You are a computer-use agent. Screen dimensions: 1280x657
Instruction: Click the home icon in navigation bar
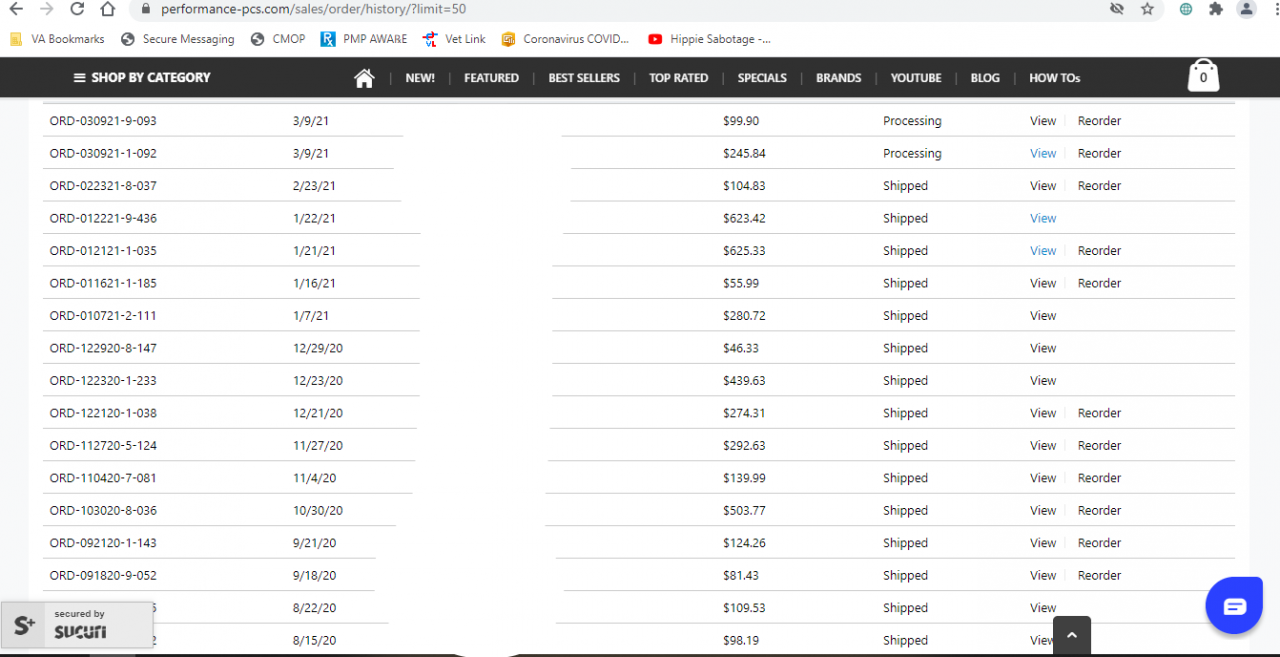coord(364,78)
